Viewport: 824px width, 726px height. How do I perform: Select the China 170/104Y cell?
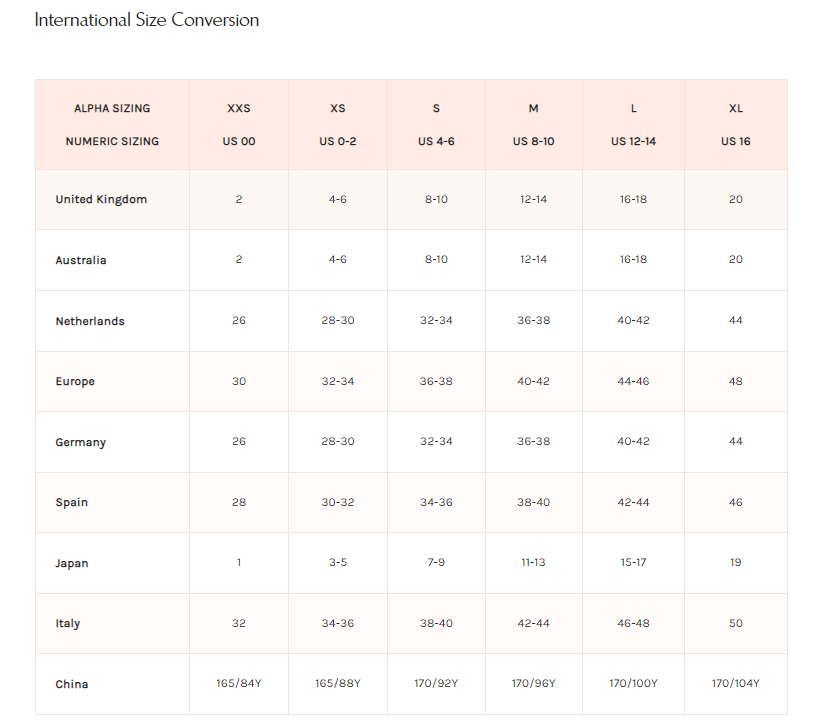(736, 683)
